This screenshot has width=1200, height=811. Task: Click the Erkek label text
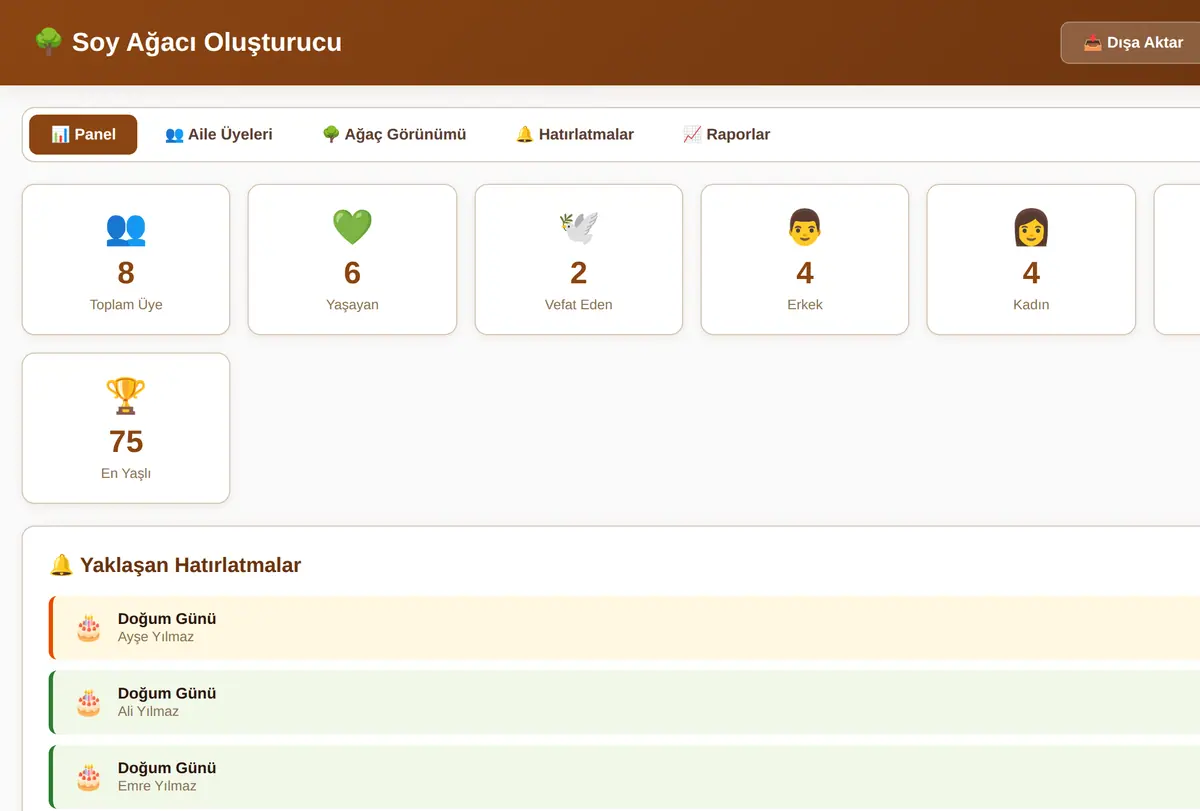(805, 305)
